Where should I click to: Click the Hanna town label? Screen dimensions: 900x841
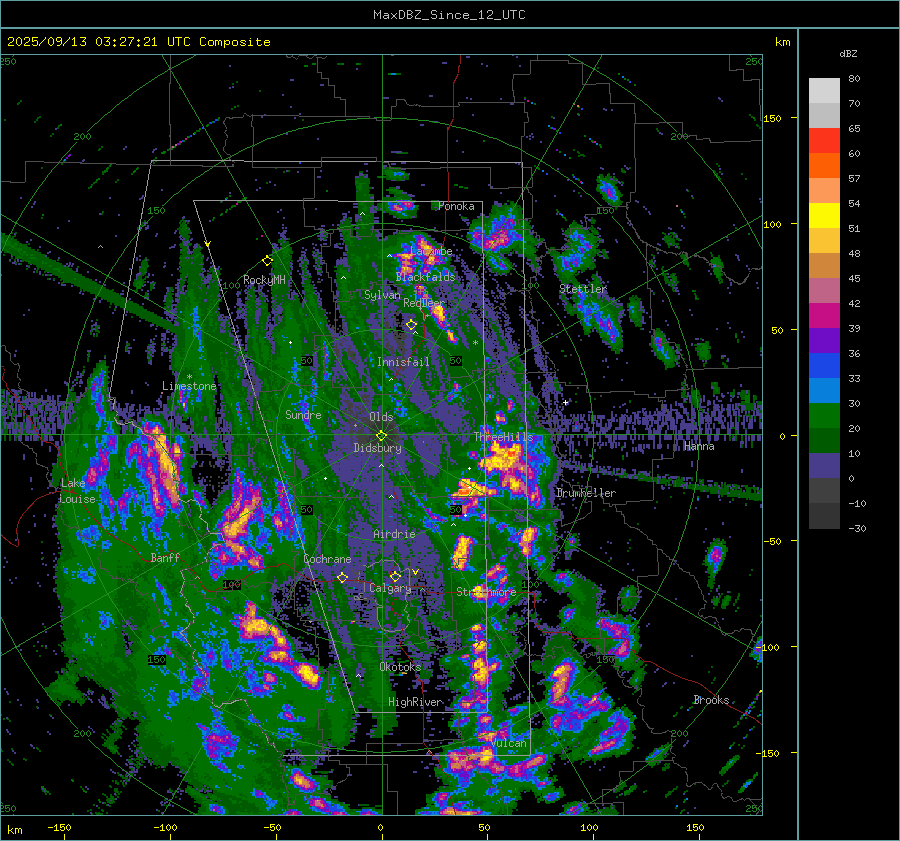[x=699, y=446]
